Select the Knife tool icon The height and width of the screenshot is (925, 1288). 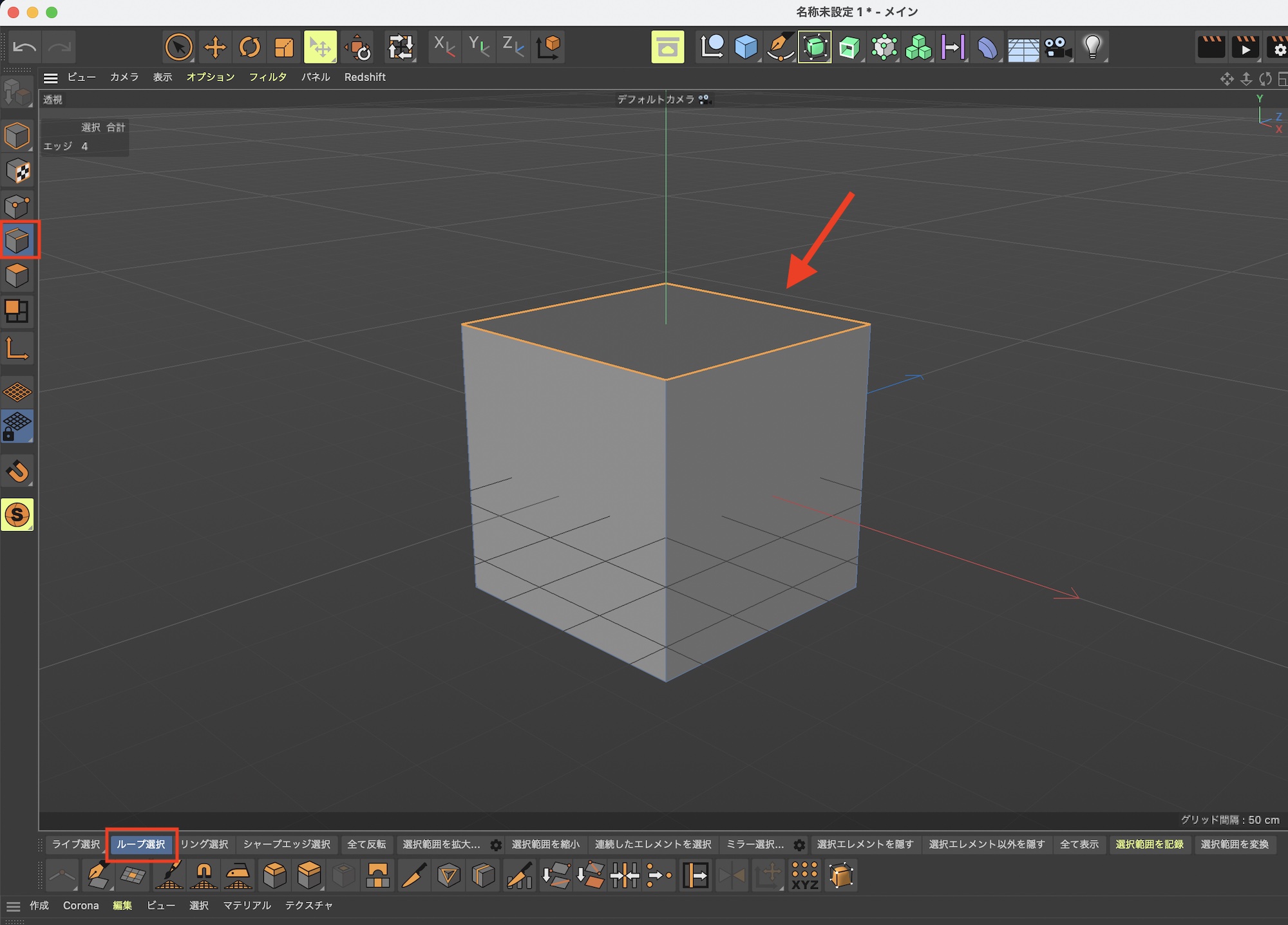point(413,875)
